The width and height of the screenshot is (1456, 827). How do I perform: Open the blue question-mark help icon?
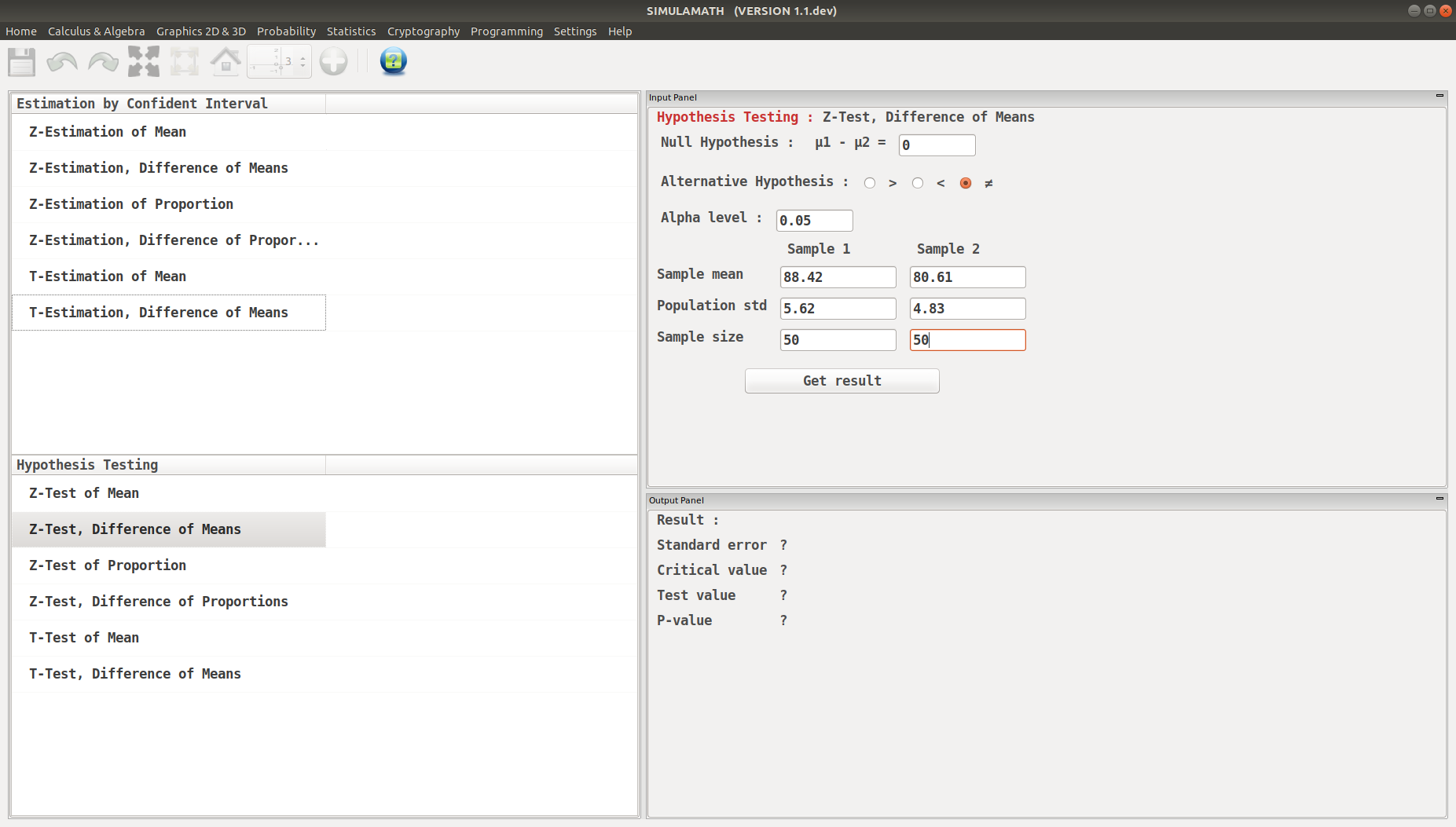coord(394,61)
